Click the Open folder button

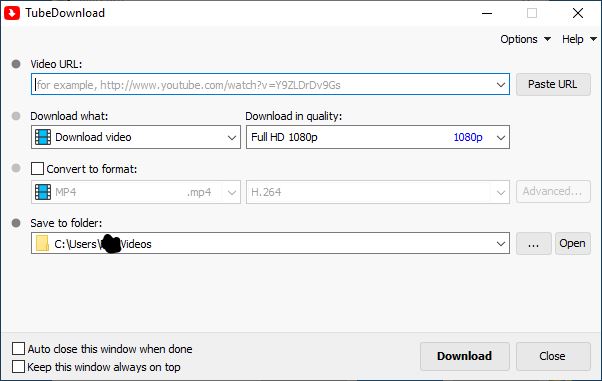572,244
